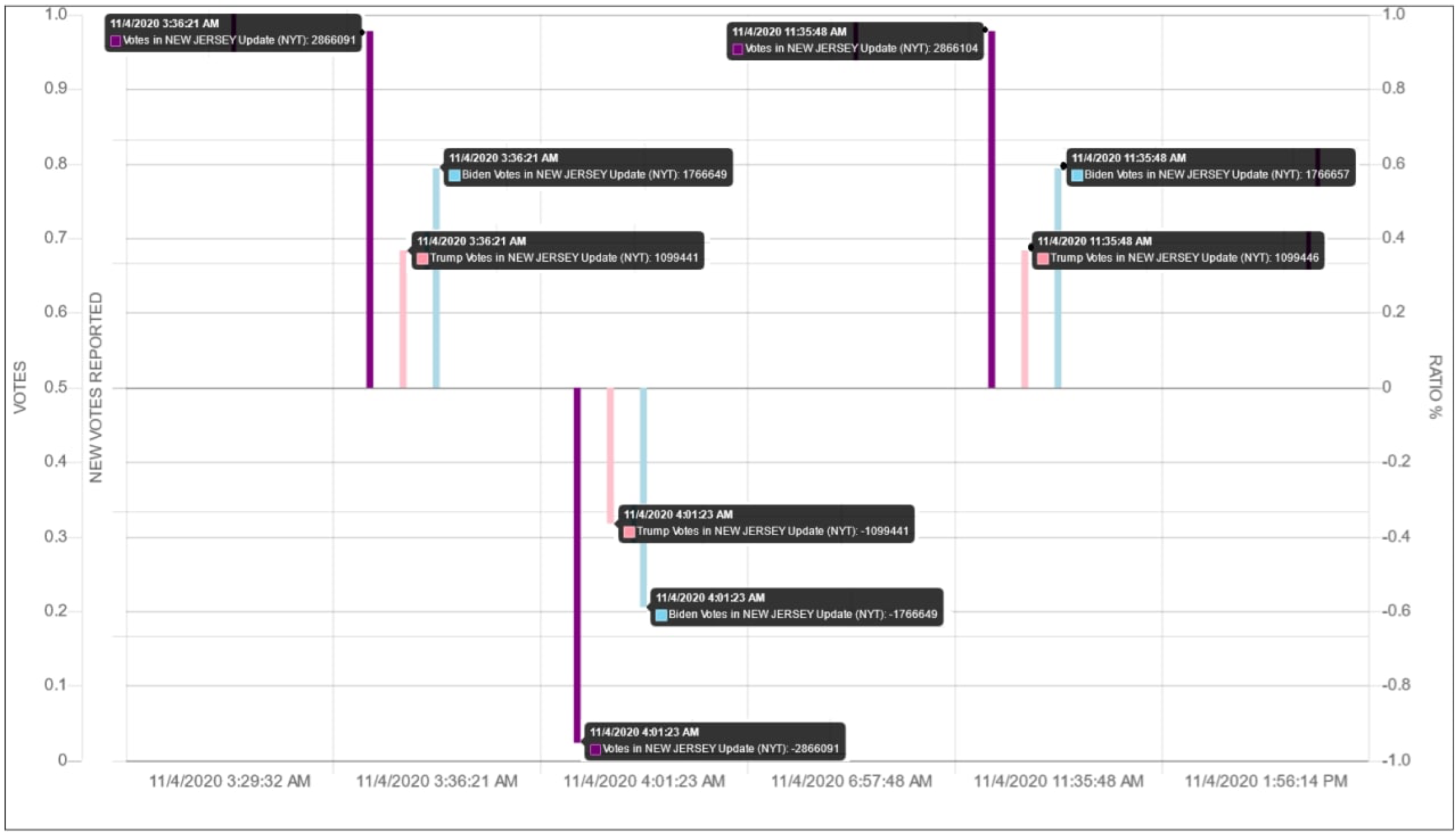Click the 11/4/2020 6:57:48 AM axis label
This screenshot has height=832, width=1456.
point(851,781)
